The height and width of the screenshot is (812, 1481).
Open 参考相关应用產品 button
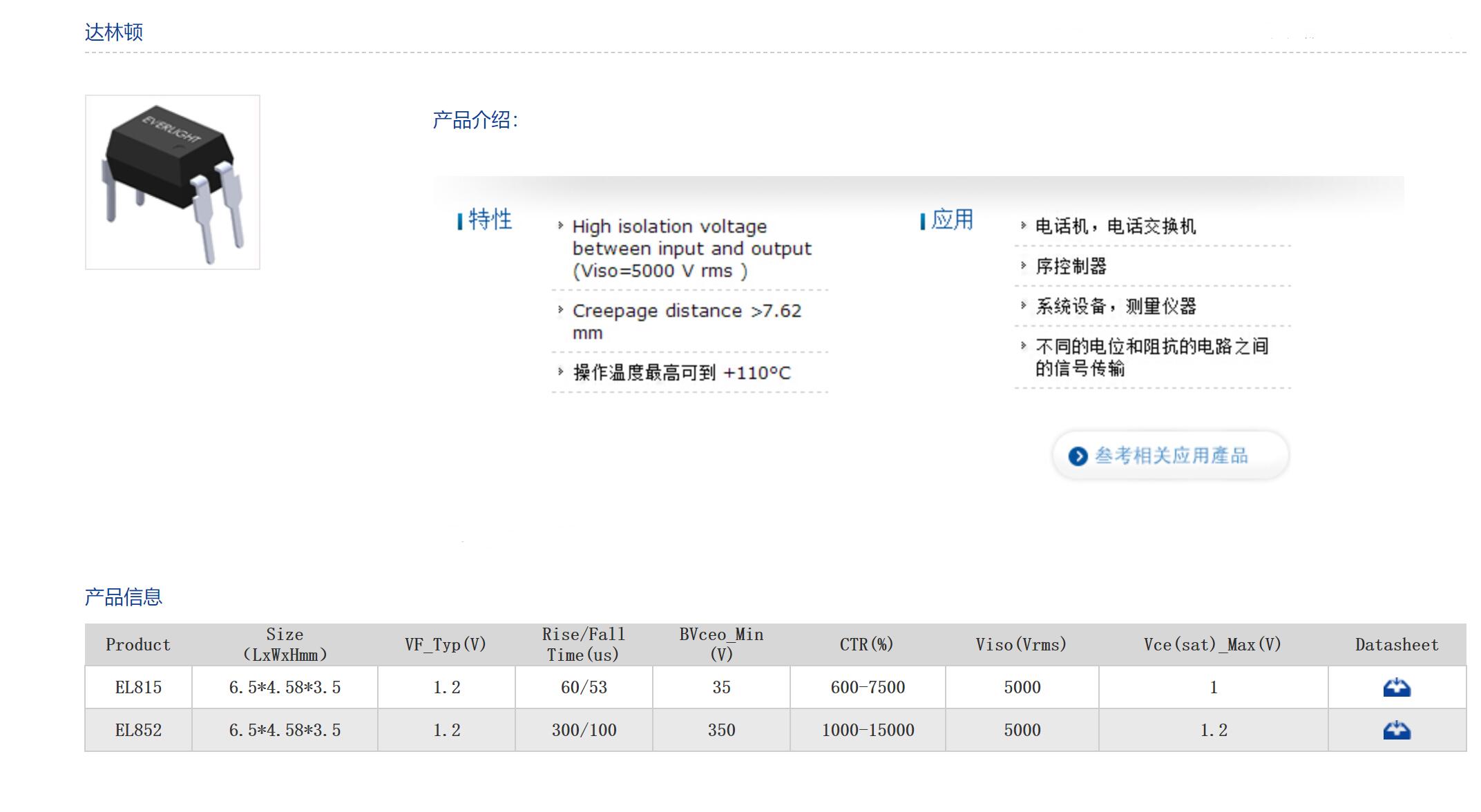(1171, 456)
